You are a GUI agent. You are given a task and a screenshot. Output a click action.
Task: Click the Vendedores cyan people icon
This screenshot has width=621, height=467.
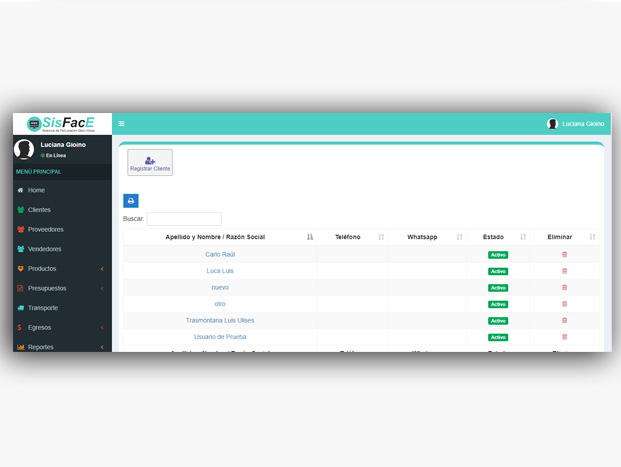click(21, 249)
